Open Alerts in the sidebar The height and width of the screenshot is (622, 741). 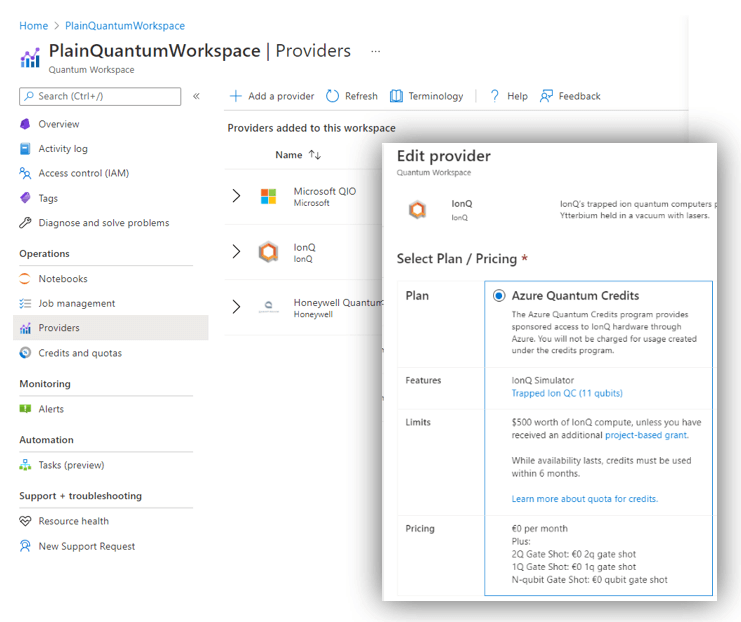point(51,409)
